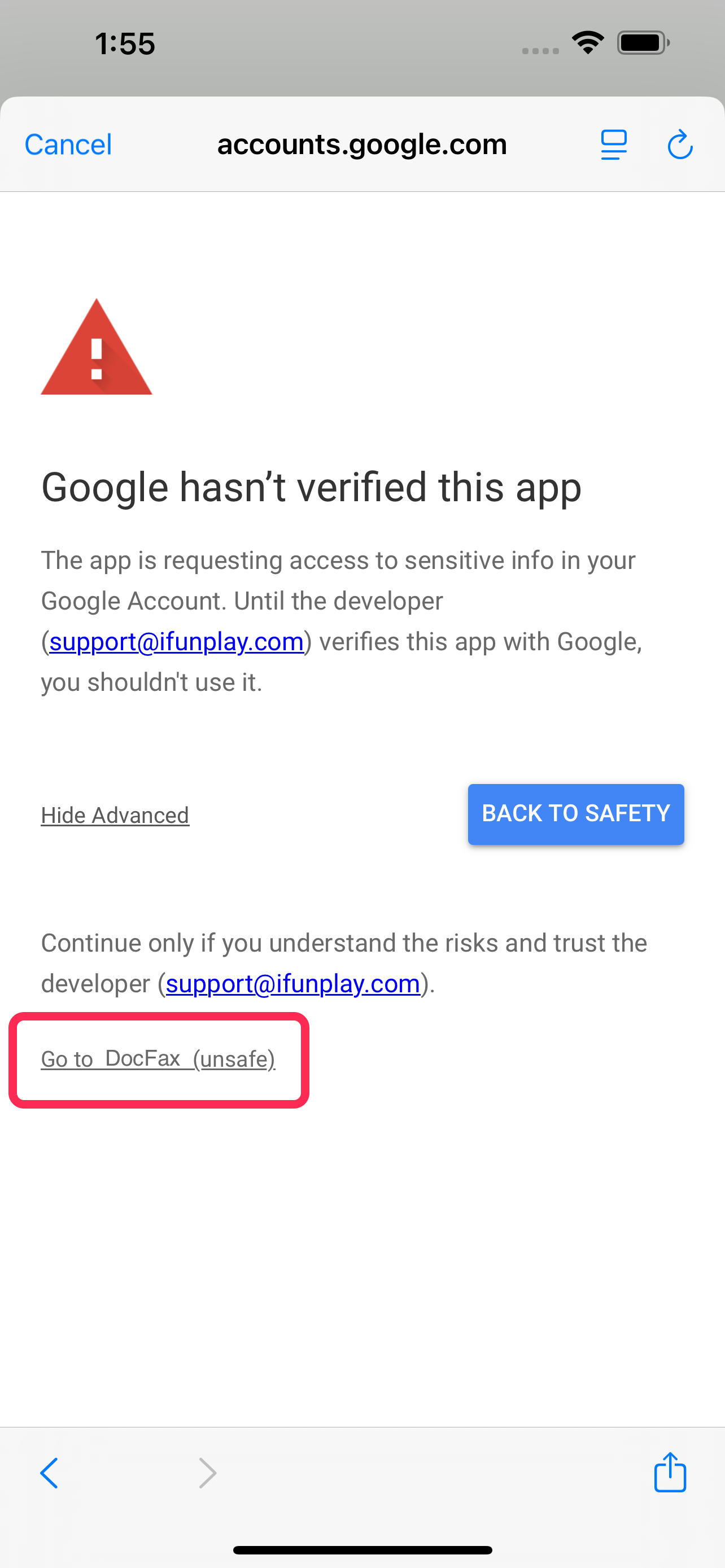Collapse section via Hide Advanced
This screenshot has height=1568, width=725.
point(115,815)
